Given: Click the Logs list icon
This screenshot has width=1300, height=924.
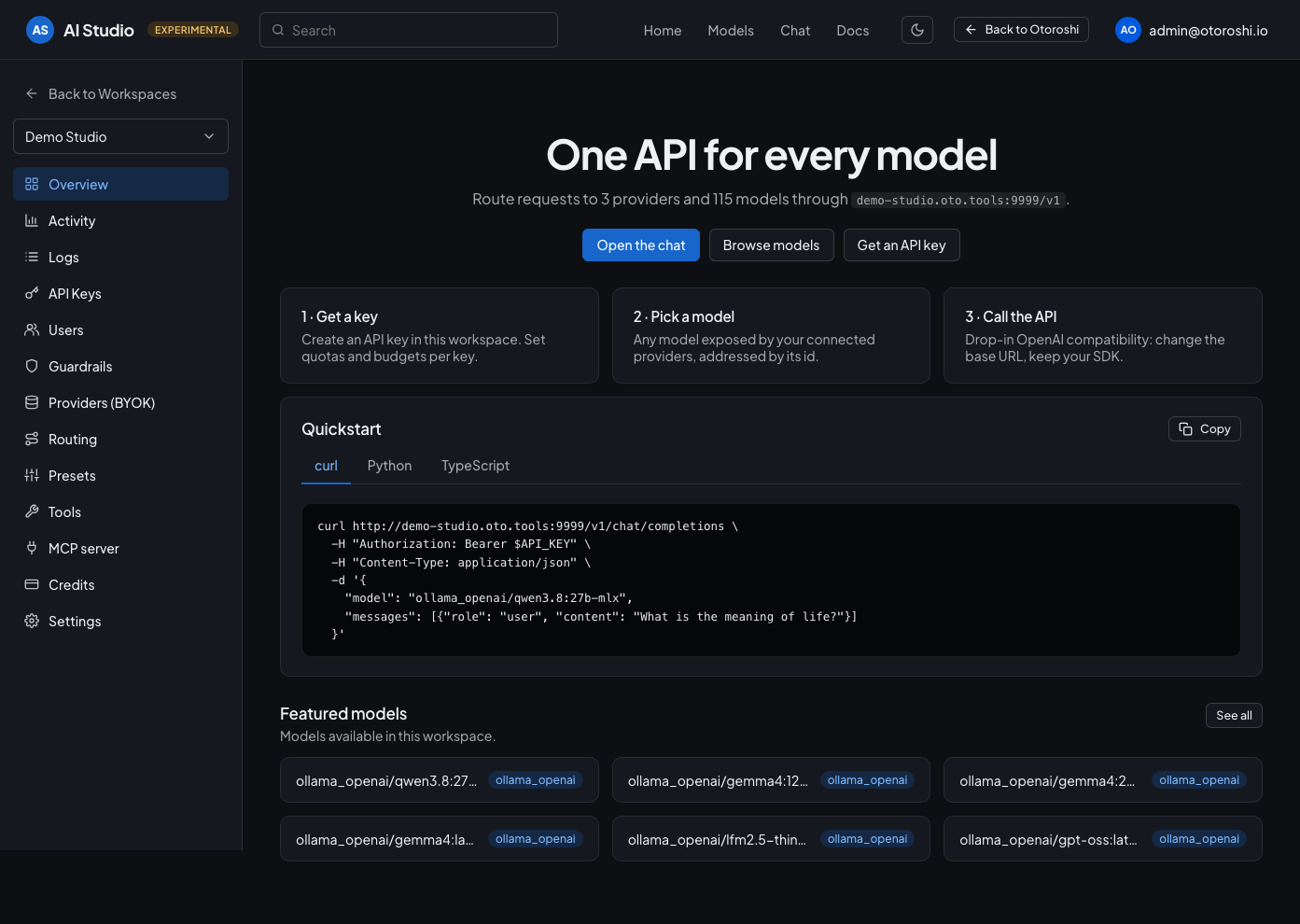Looking at the screenshot, I should [32, 257].
